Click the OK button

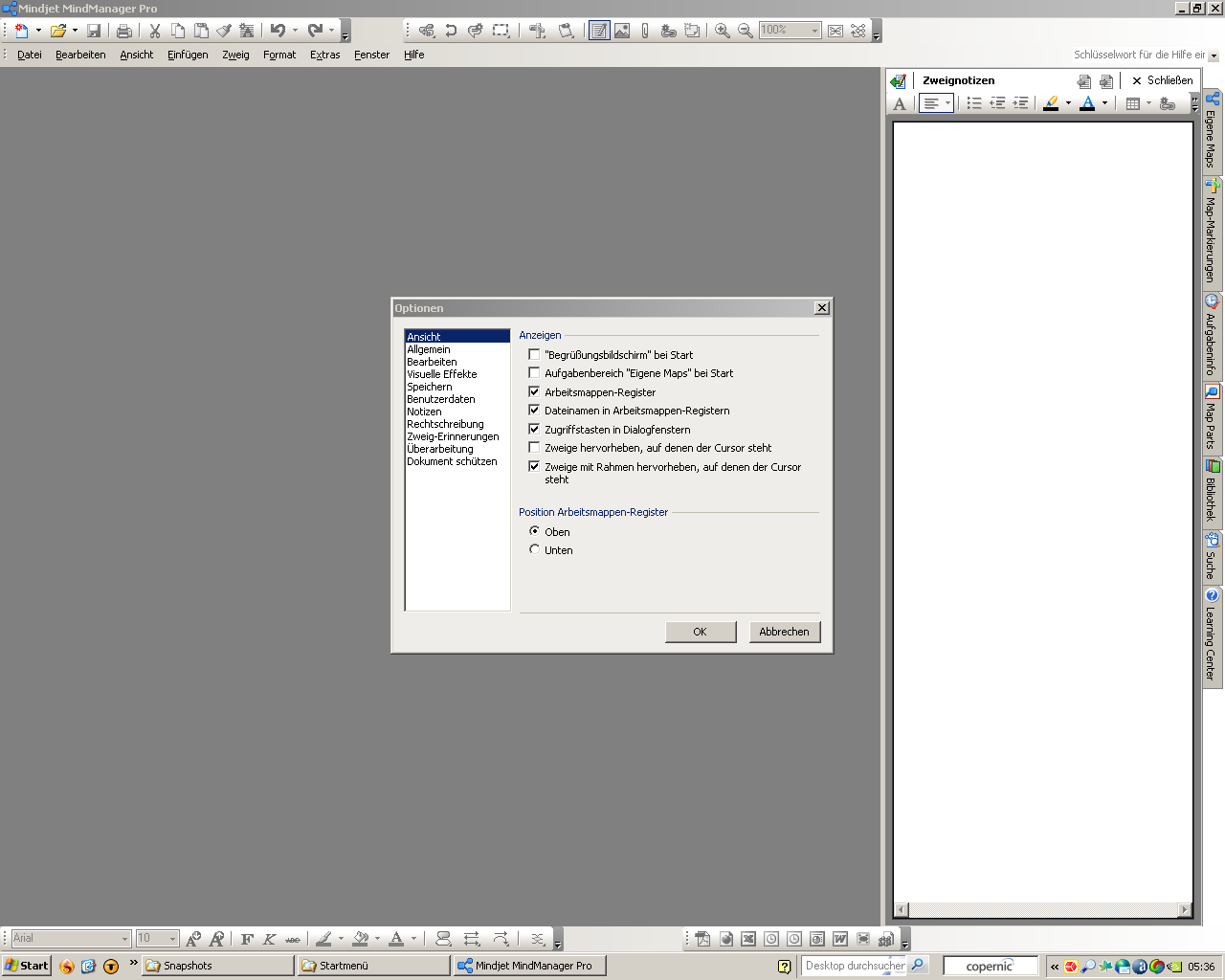tap(700, 632)
